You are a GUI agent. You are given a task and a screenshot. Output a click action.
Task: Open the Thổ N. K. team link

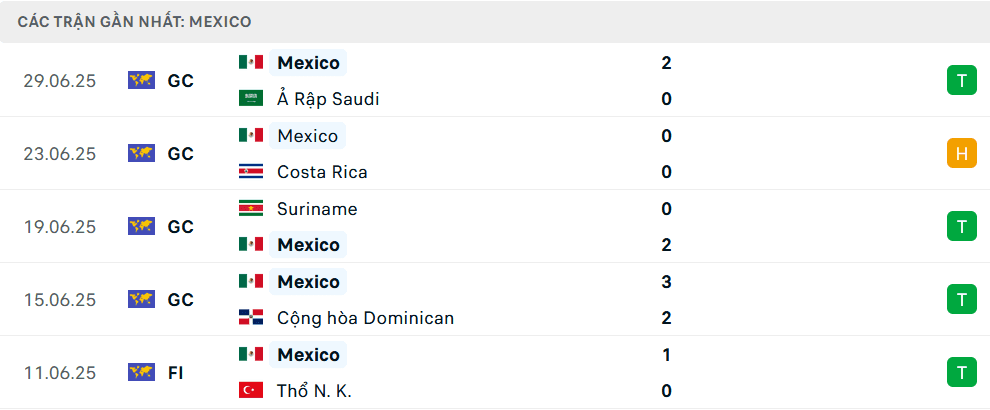click(x=313, y=391)
